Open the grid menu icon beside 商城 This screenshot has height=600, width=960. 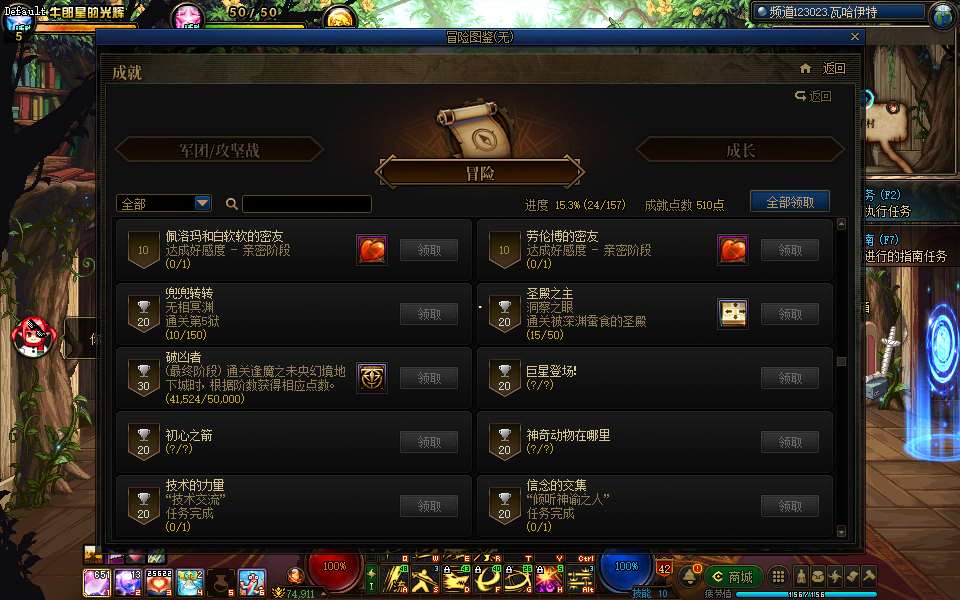coord(778,577)
